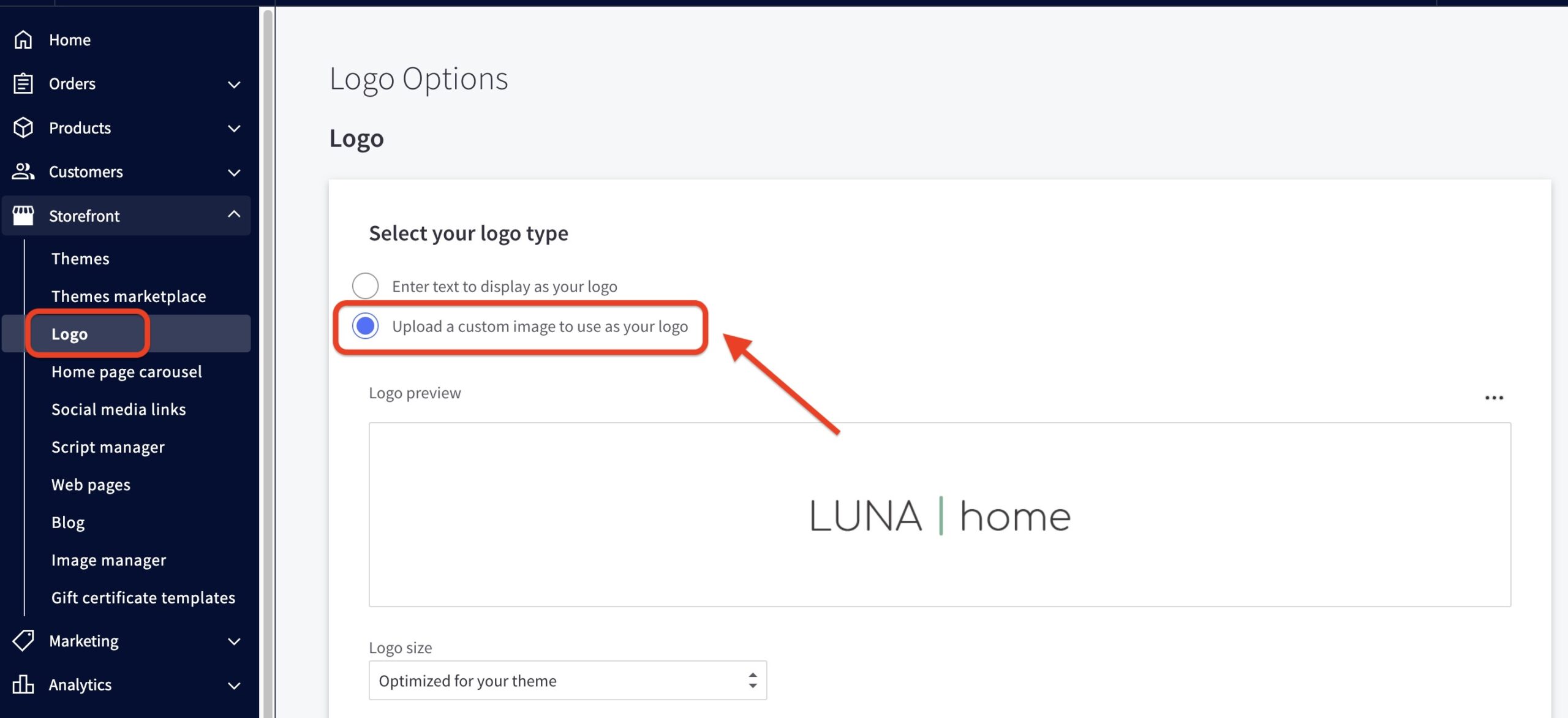Image resolution: width=1568 pixels, height=718 pixels.
Task: Open the Logo size dropdown
Action: tap(567, 680)
